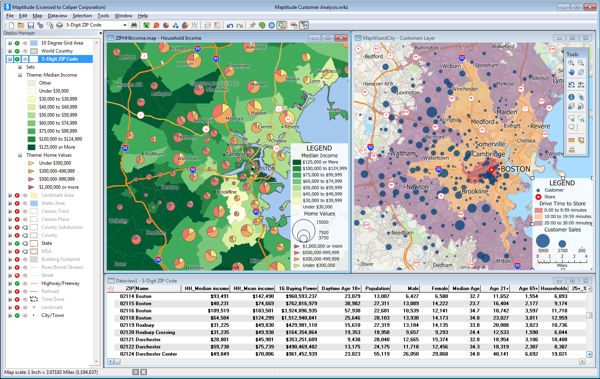Show the Water Area layer
600x379 pixels.
pos(17,203)
